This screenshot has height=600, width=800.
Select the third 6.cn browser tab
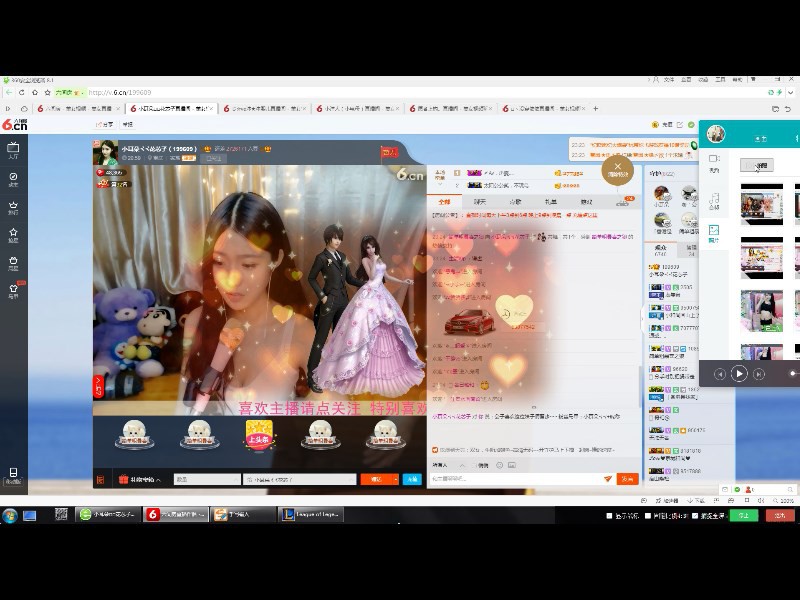[264, 108]
